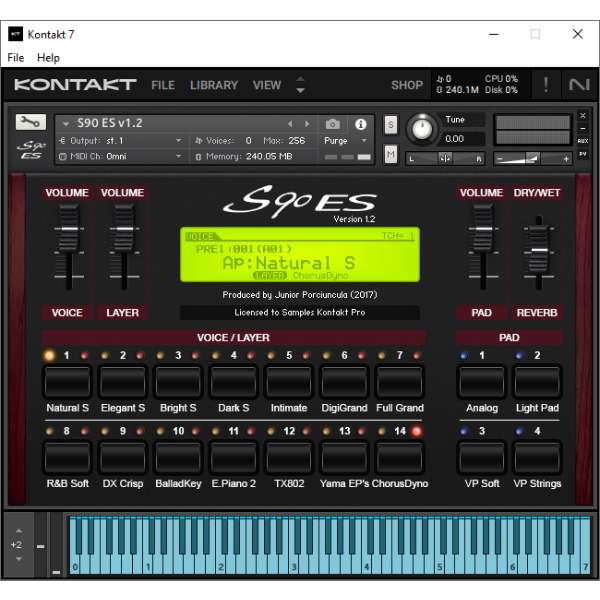The image size is (600, 600).
Task: Toggle voice LED for slot 1
Action: [49, 355]
